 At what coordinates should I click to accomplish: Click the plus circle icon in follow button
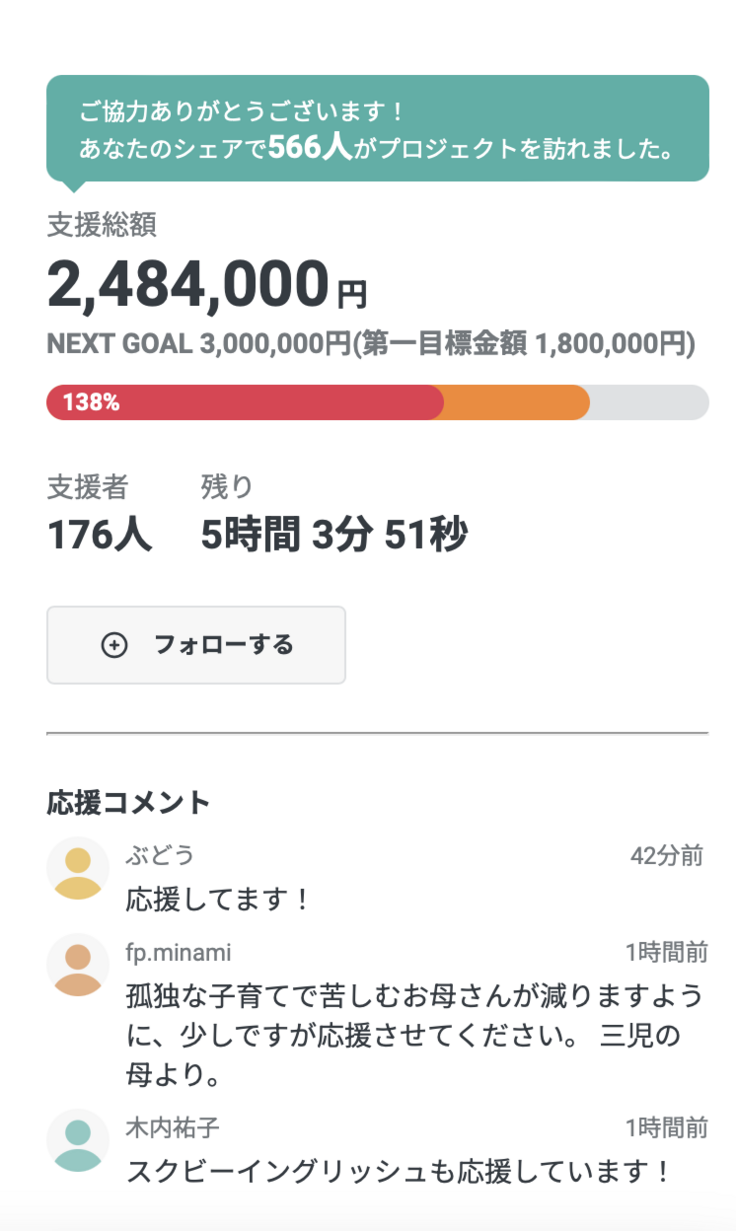(x=115, y=645)
